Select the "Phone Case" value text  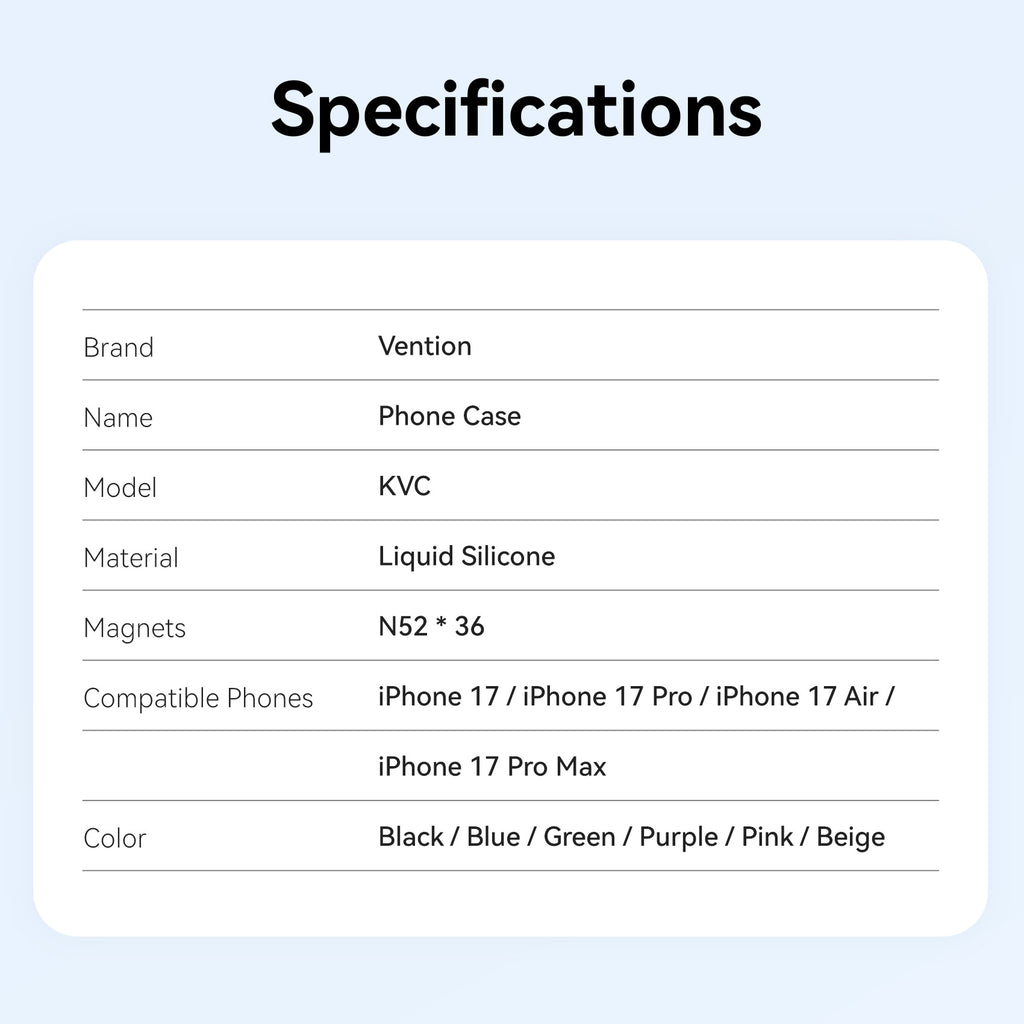pos(449,416)
